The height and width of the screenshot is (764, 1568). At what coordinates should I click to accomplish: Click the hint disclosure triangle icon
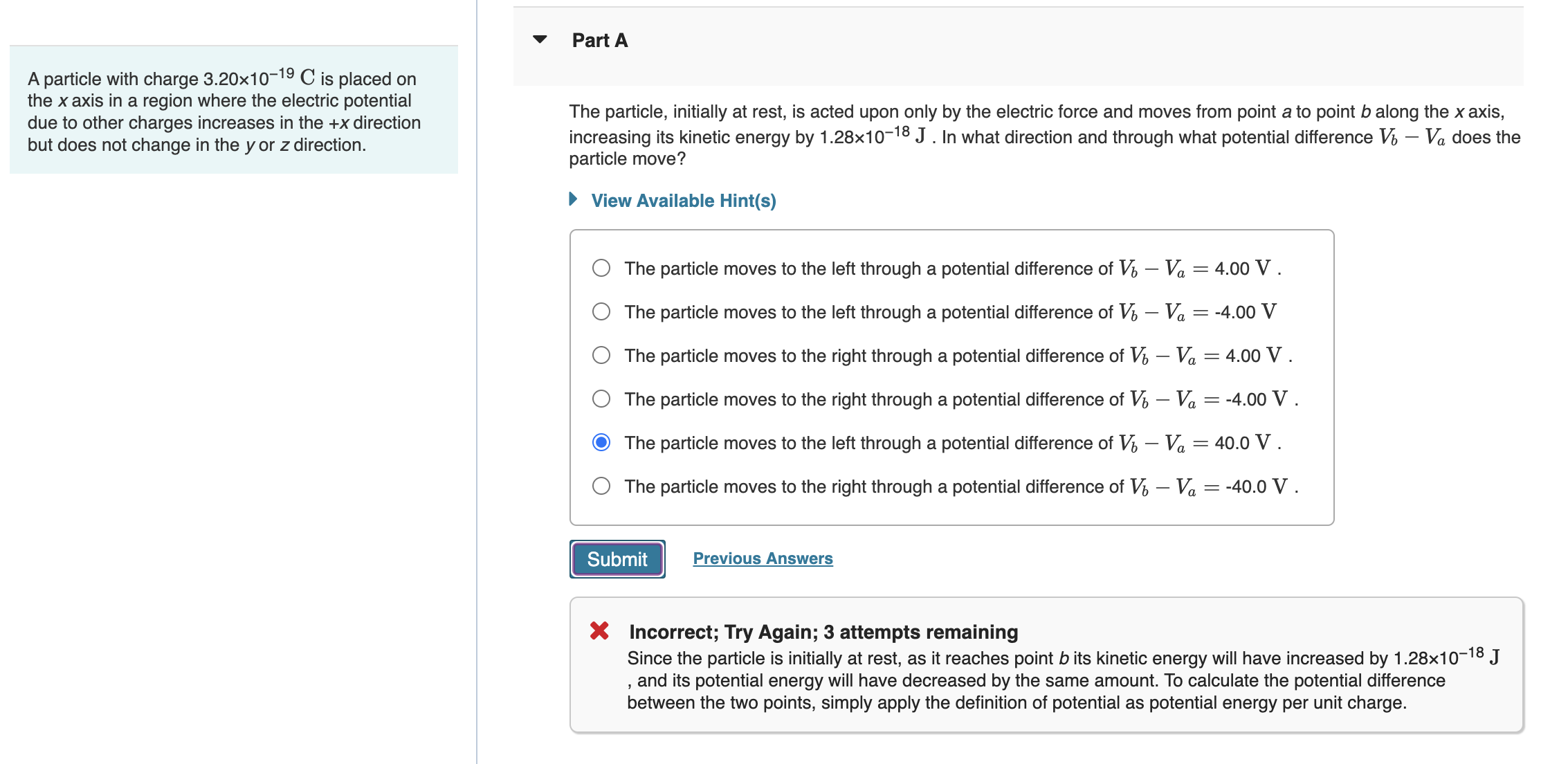coord(574,200)
